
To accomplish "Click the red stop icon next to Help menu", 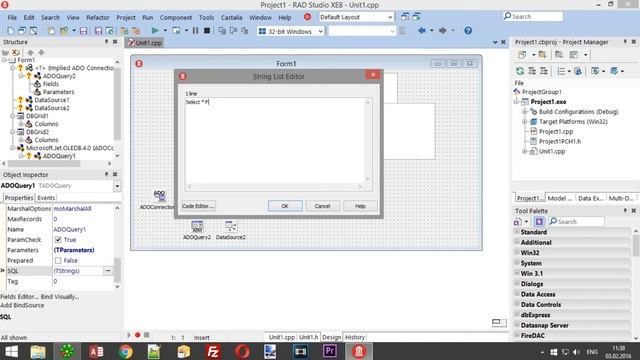I will click(307, 17).
